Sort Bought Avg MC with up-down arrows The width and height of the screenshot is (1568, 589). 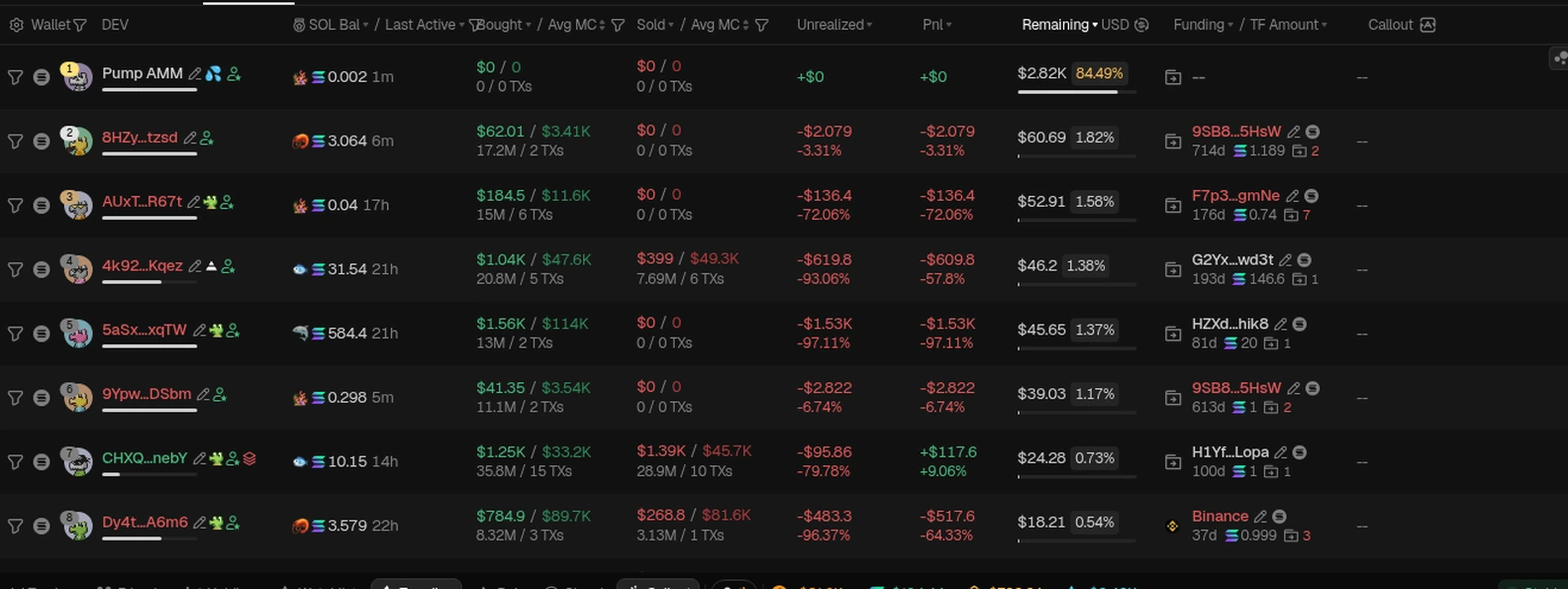tap(602, 25)
